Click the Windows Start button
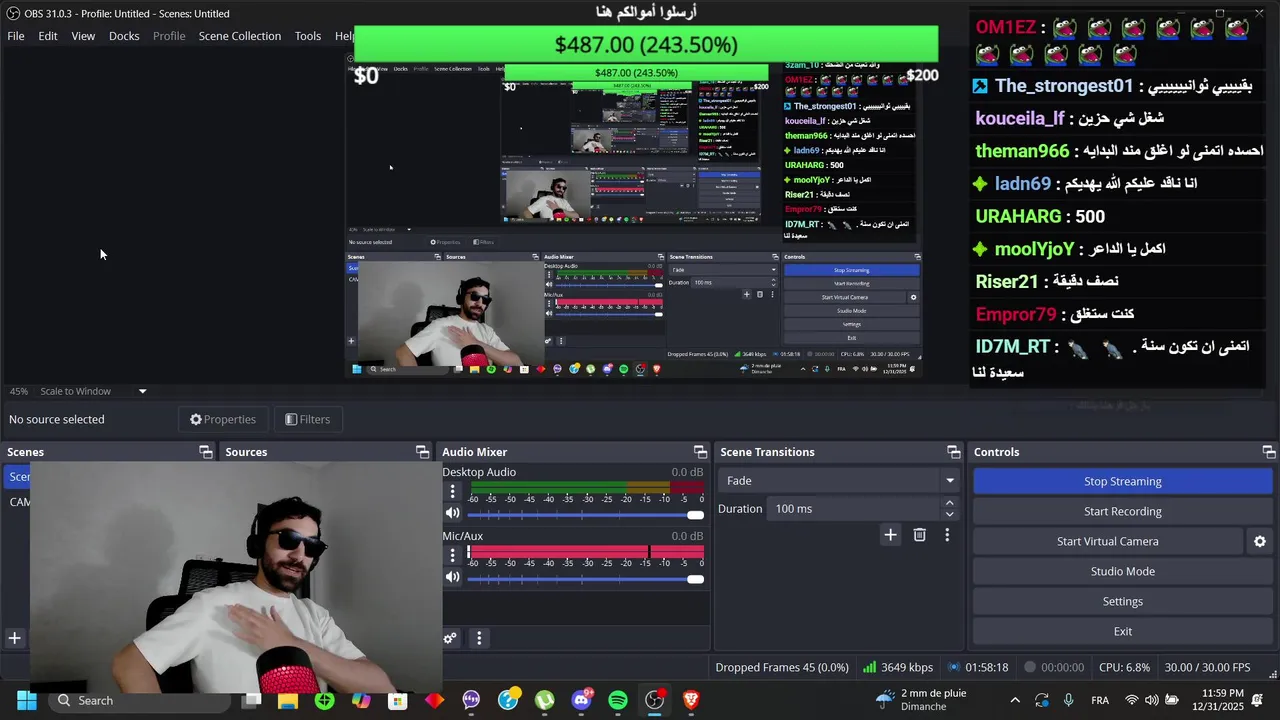The image size is (1280, 720). [x=27, y=700]
